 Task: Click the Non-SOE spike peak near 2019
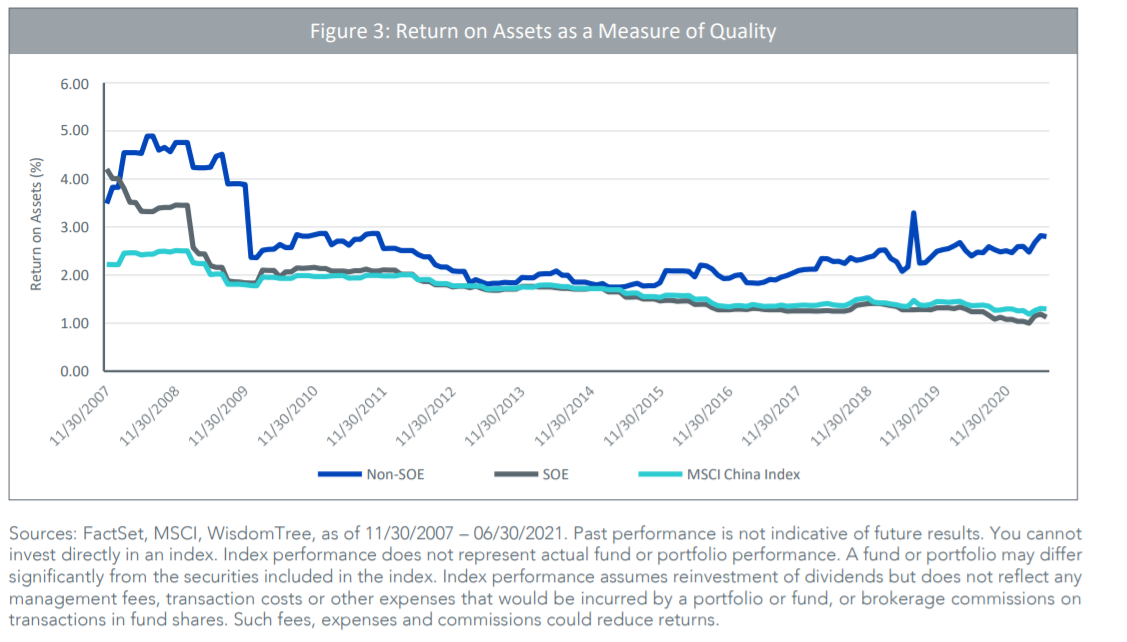tap(913, 213)
